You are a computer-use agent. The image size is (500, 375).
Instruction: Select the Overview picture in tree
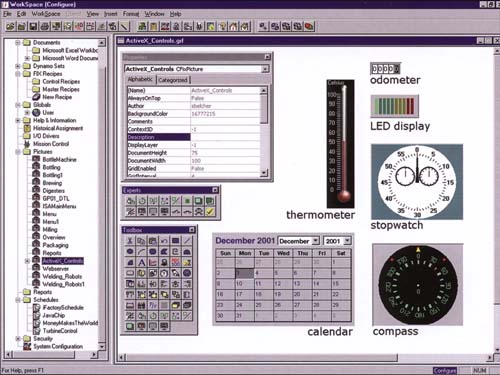point(54,237)
